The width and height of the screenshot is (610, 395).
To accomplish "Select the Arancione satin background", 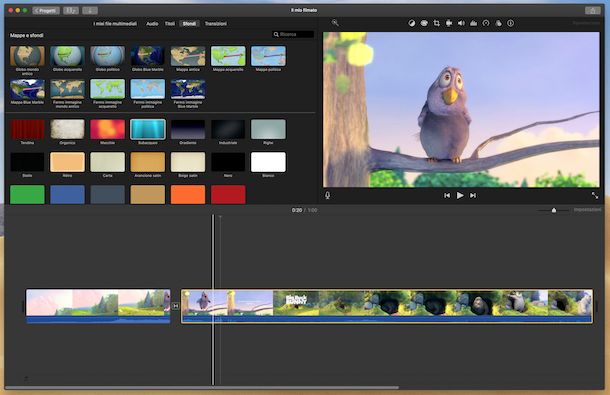I will click(148, 162).
